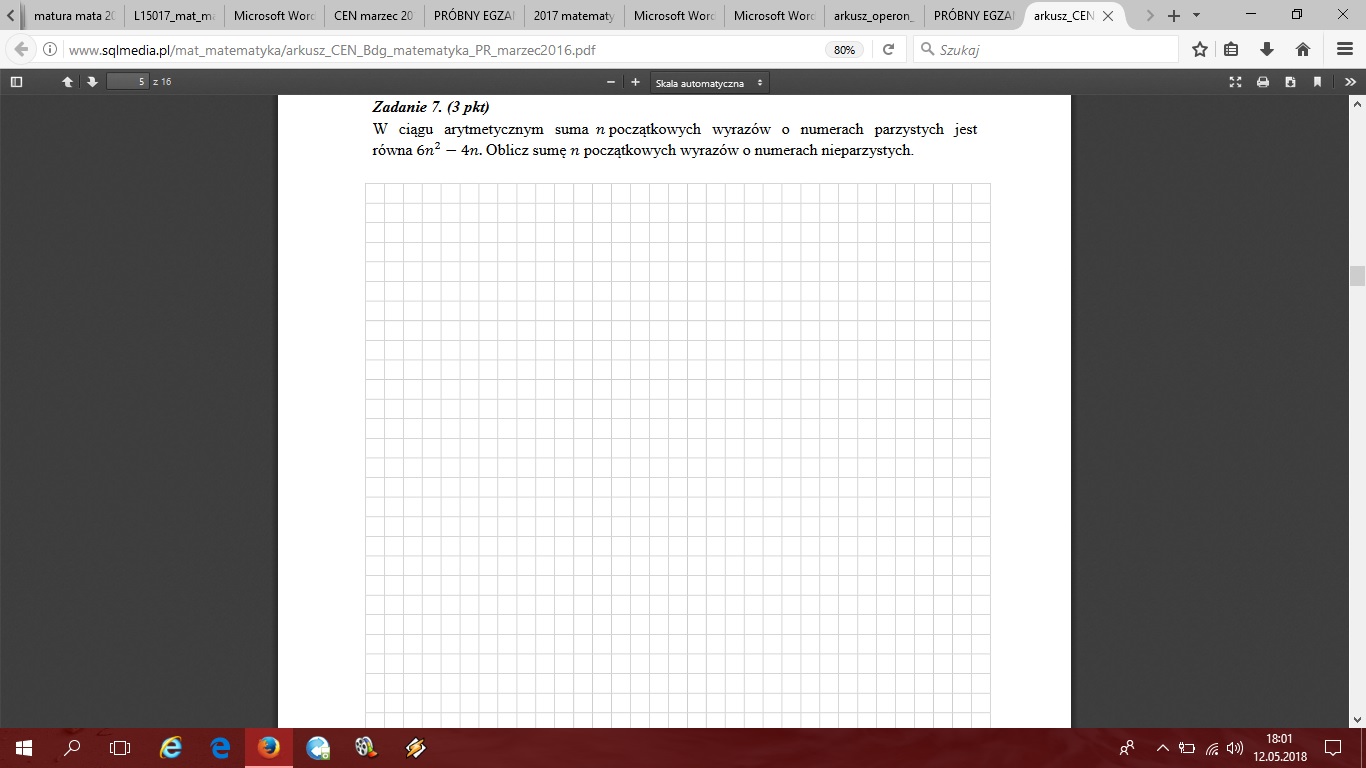Print the PDF document
The height and width of the screenshot is (768, 1366).
1263,82
